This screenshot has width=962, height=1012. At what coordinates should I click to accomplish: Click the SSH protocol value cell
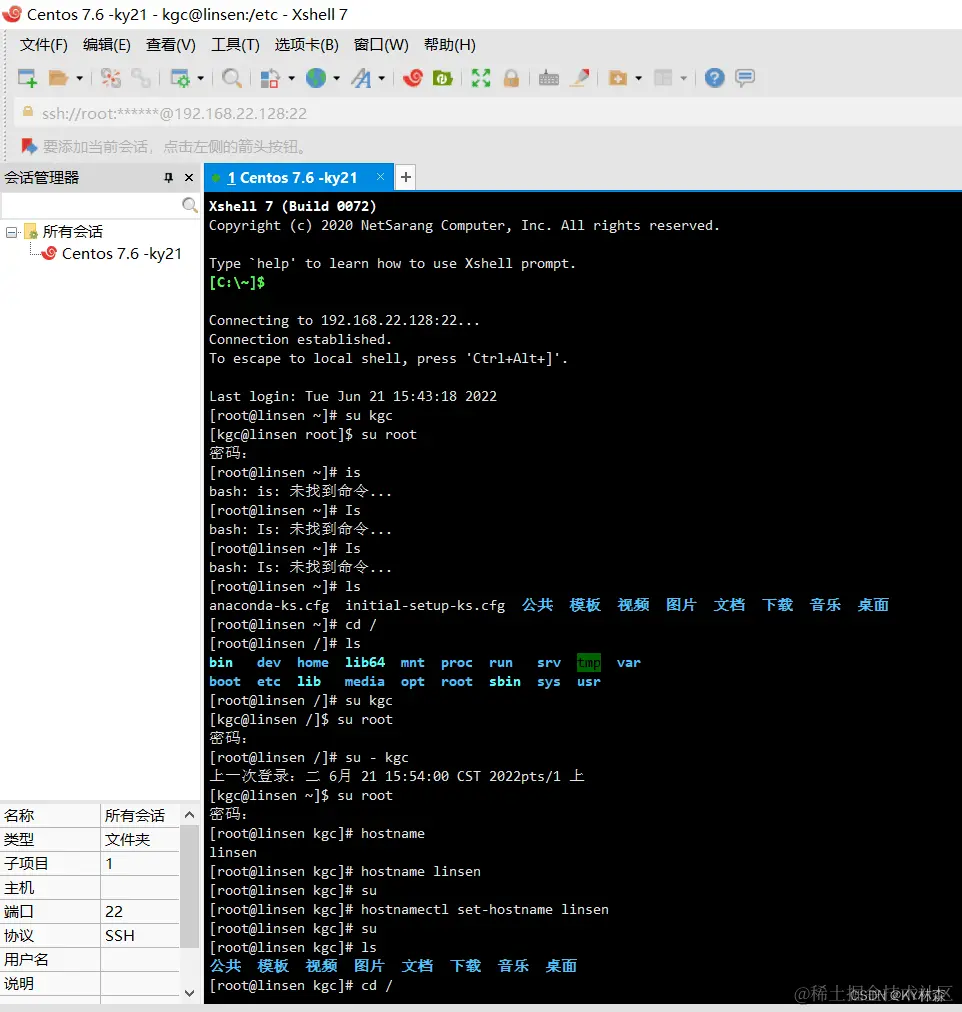point(139,936)
